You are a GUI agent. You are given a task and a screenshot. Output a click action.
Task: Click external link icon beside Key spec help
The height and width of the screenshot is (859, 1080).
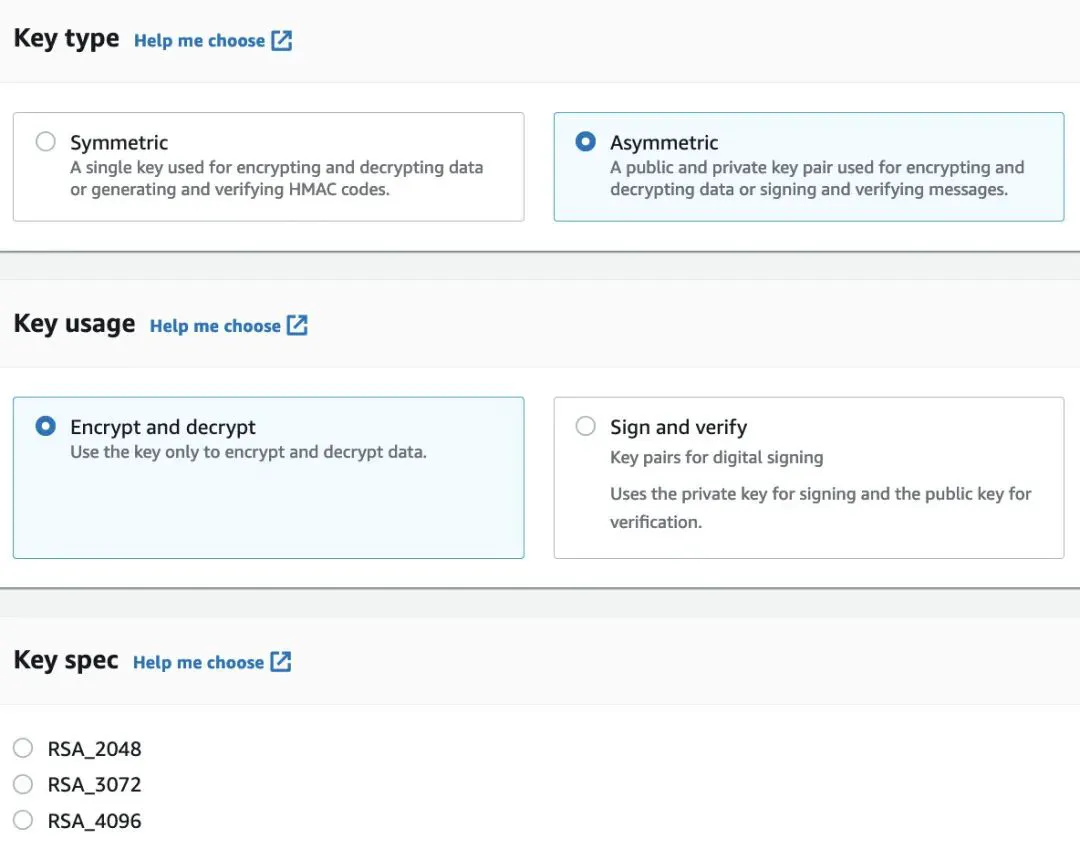click(x=281, y=662)
